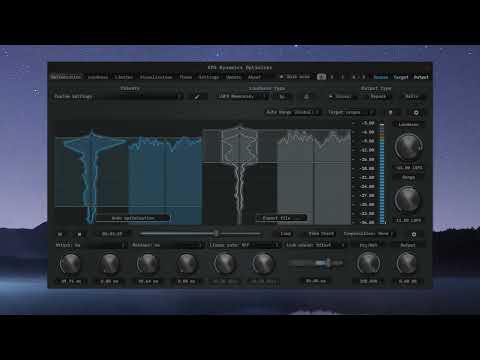Open the Presets dropdown showing Custom settings

(118, 96)
